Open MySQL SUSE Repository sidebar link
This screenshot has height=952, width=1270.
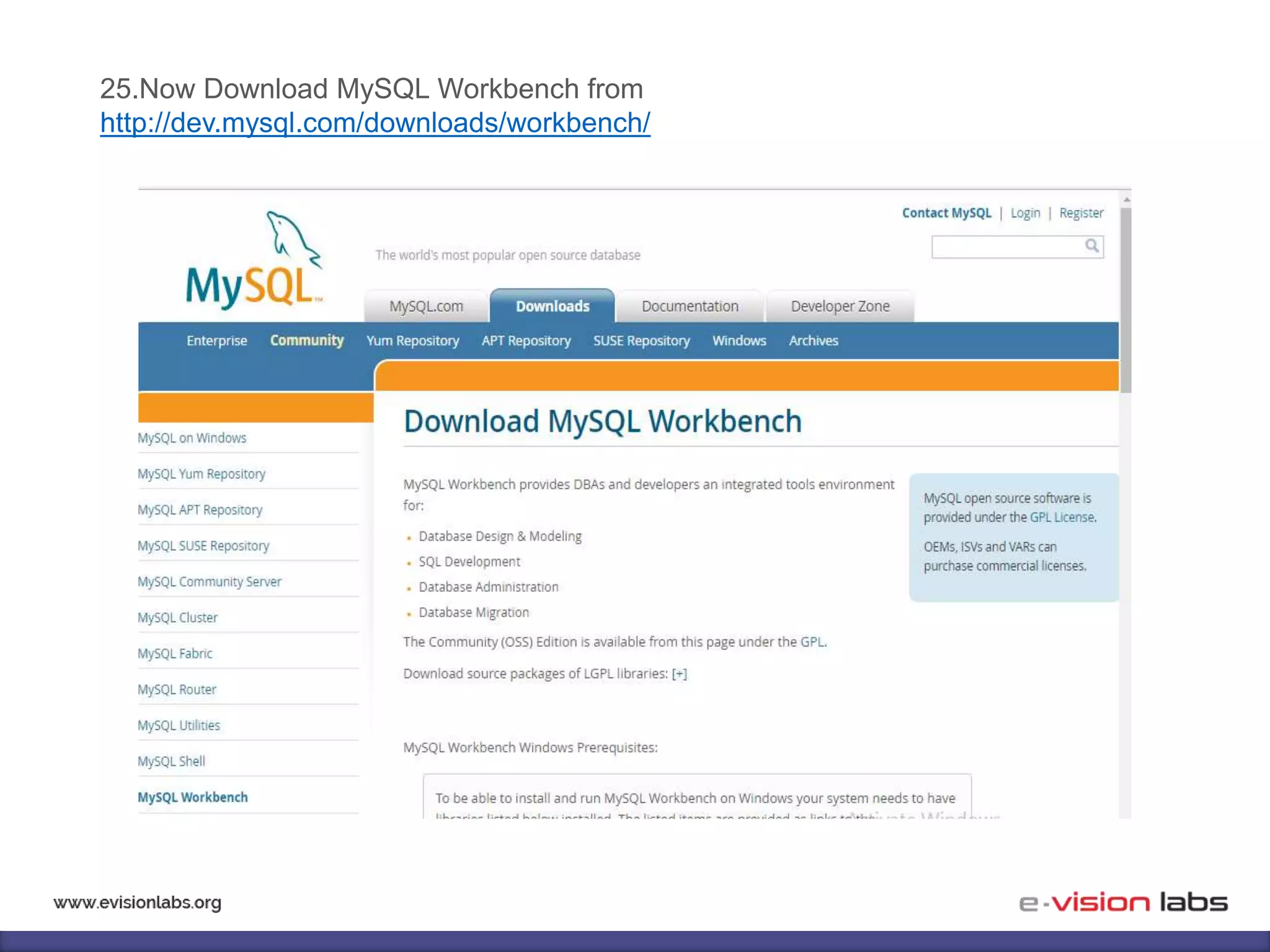click(203, 546)
